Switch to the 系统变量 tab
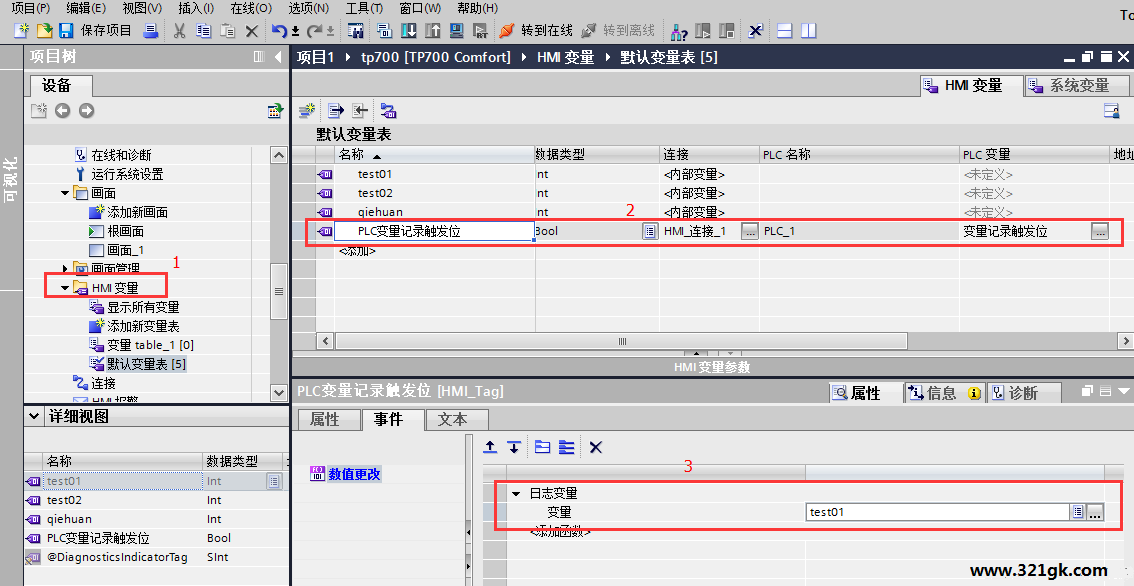The width and height of the screenshot is (1134, 586). (1078, 85)
